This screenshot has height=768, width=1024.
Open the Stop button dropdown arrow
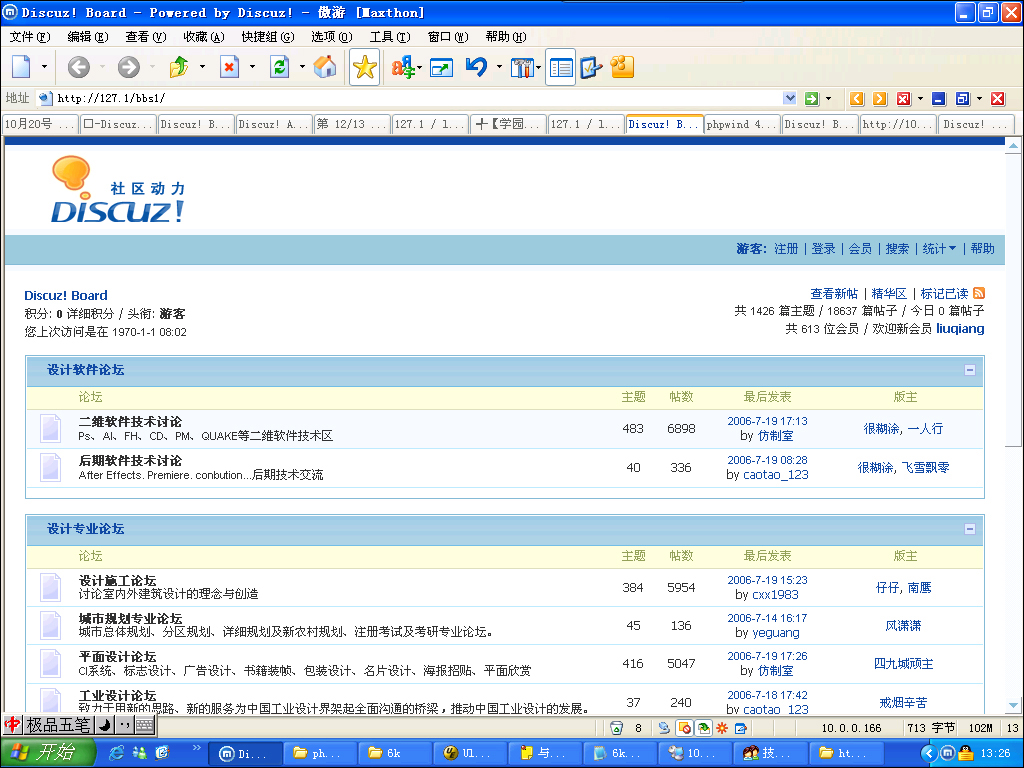pos(252,67)
